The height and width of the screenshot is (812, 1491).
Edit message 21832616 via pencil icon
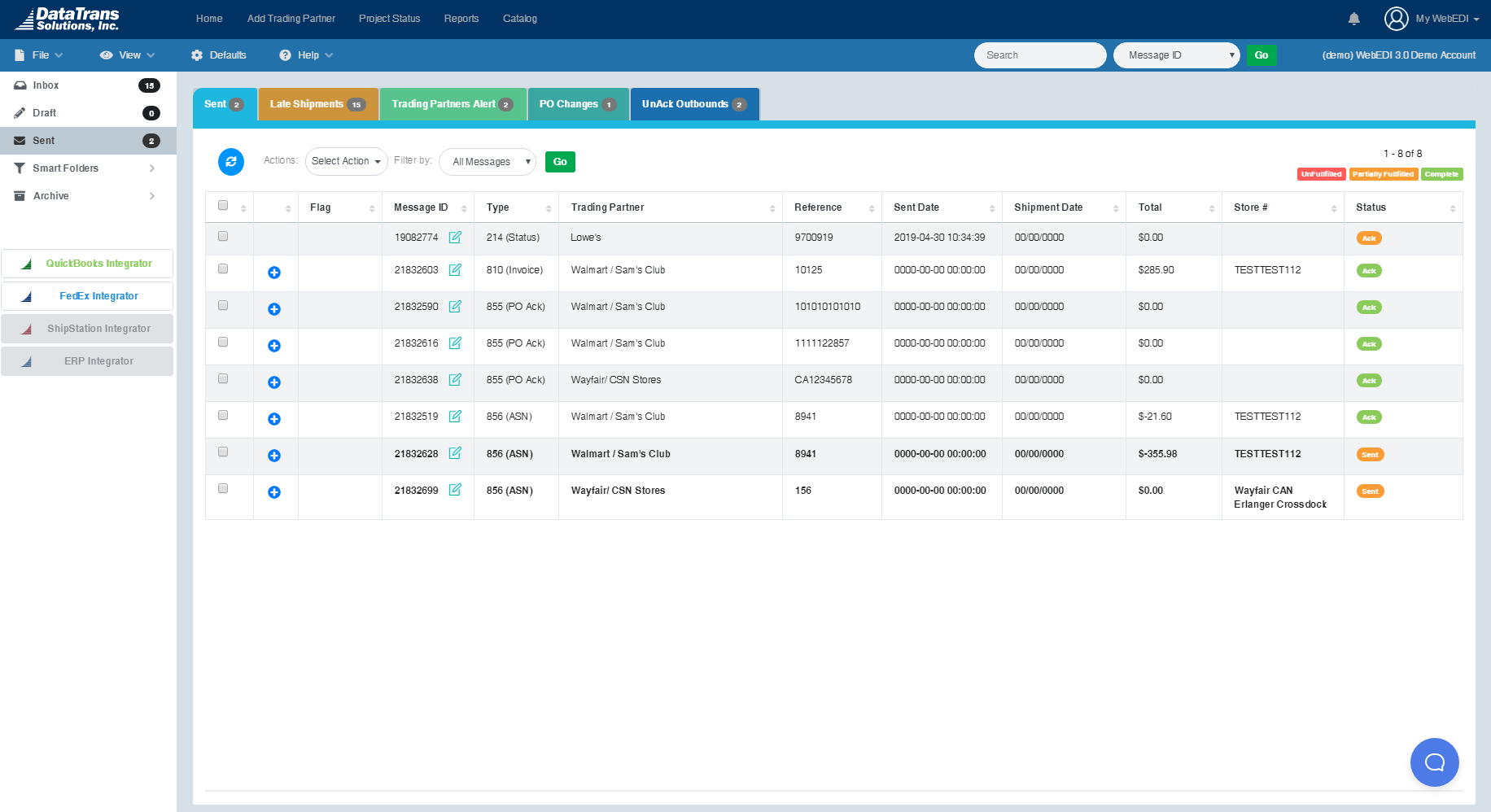455,343
